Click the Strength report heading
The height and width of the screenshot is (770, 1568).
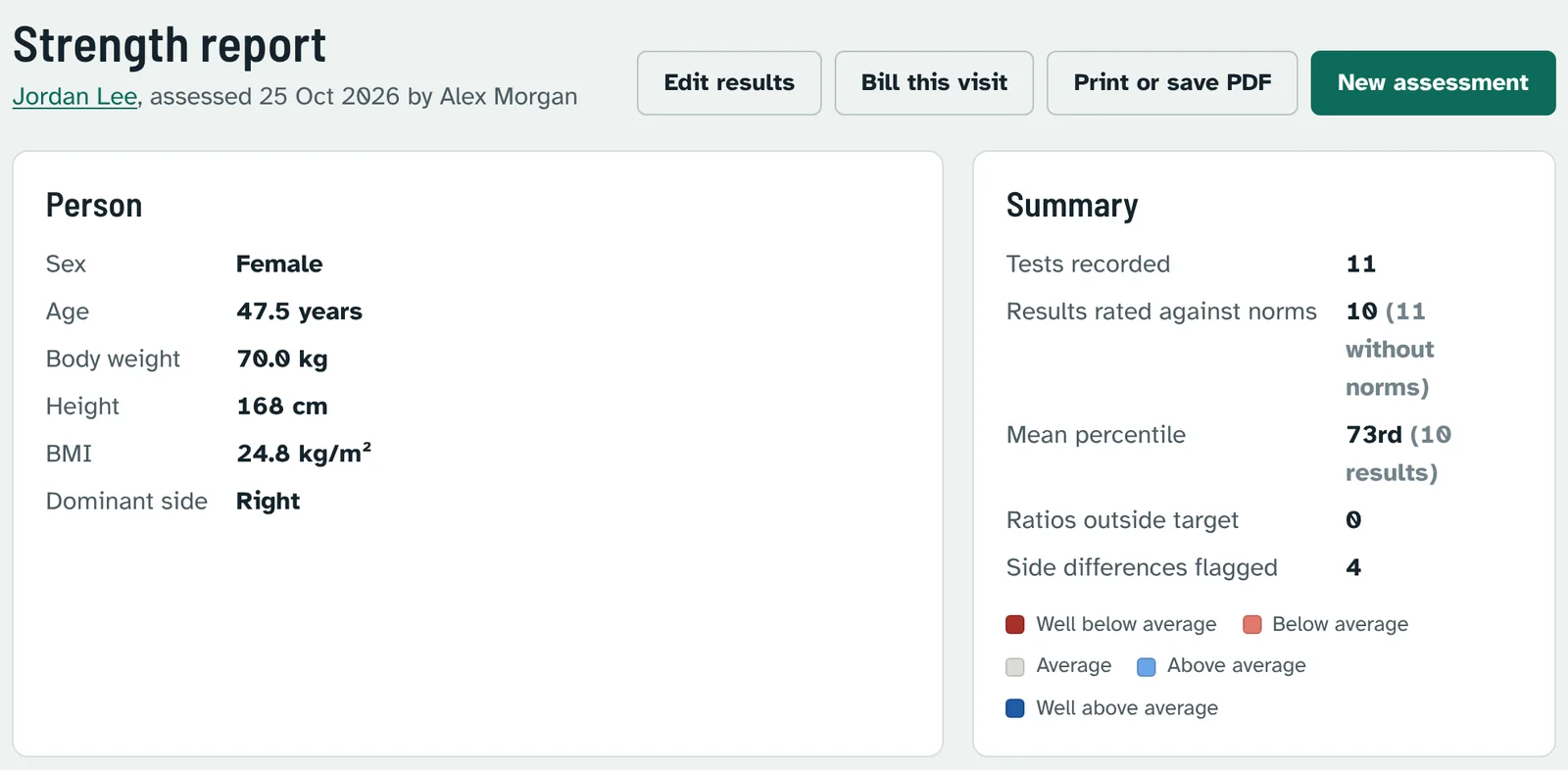click(x=170, y=46)
